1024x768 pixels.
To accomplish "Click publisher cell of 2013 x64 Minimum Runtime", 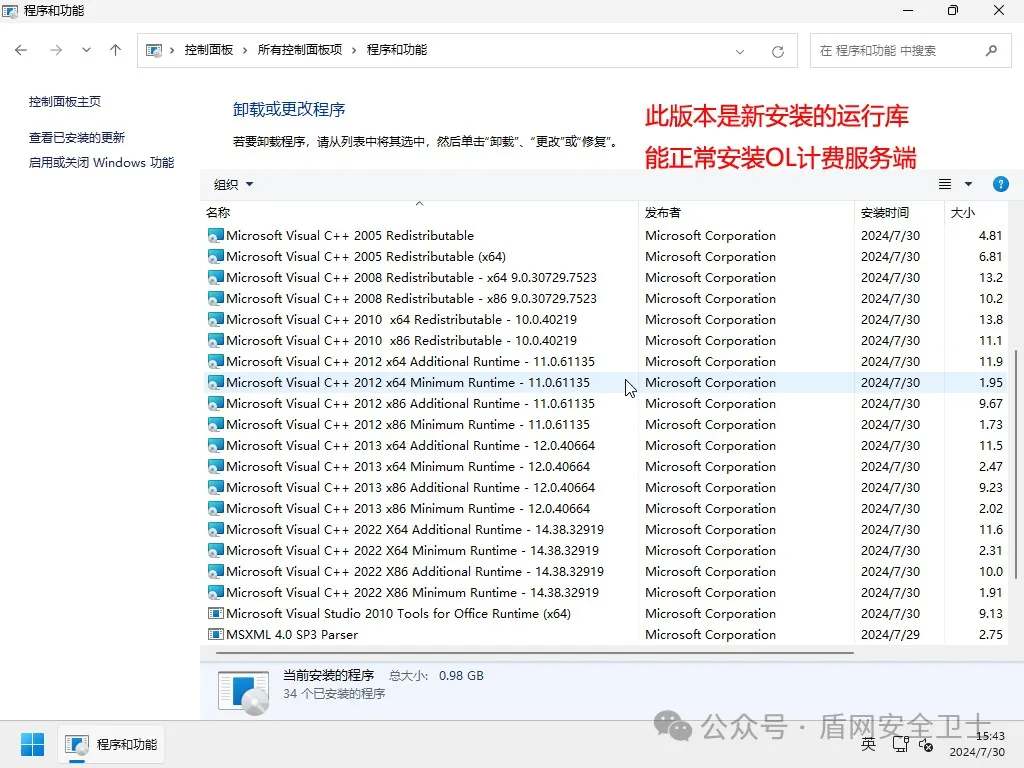I will [x=711, y=466].
